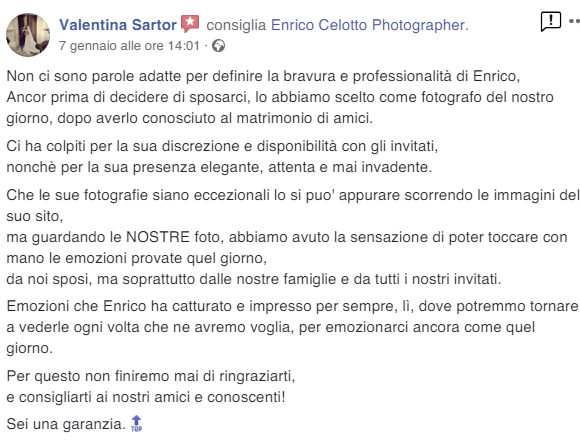Screen dimensions: 580x442
Task: Click the line starting "Ancor prima di decidere"
Action: point(280,97)
